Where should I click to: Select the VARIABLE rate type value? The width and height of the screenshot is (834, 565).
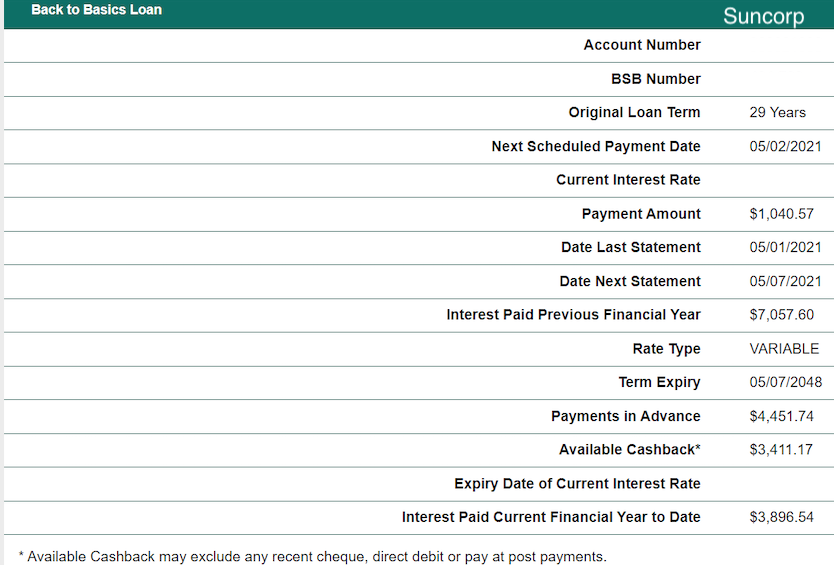[784, 348]
